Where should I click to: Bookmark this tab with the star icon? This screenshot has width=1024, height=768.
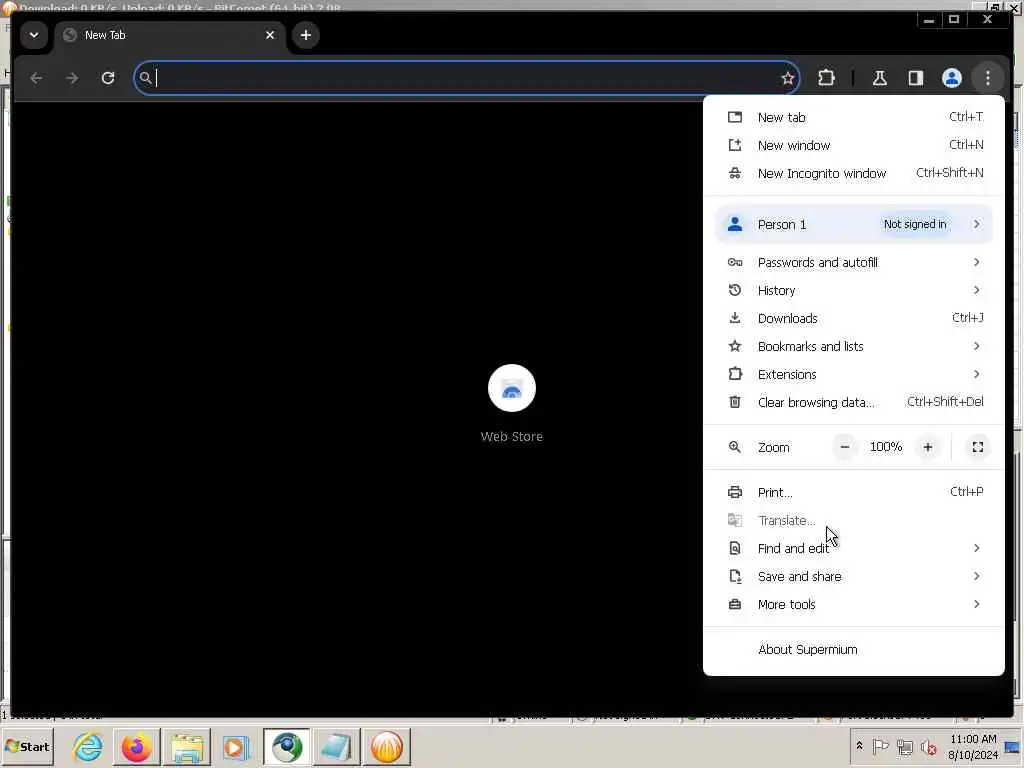point(788,78)
